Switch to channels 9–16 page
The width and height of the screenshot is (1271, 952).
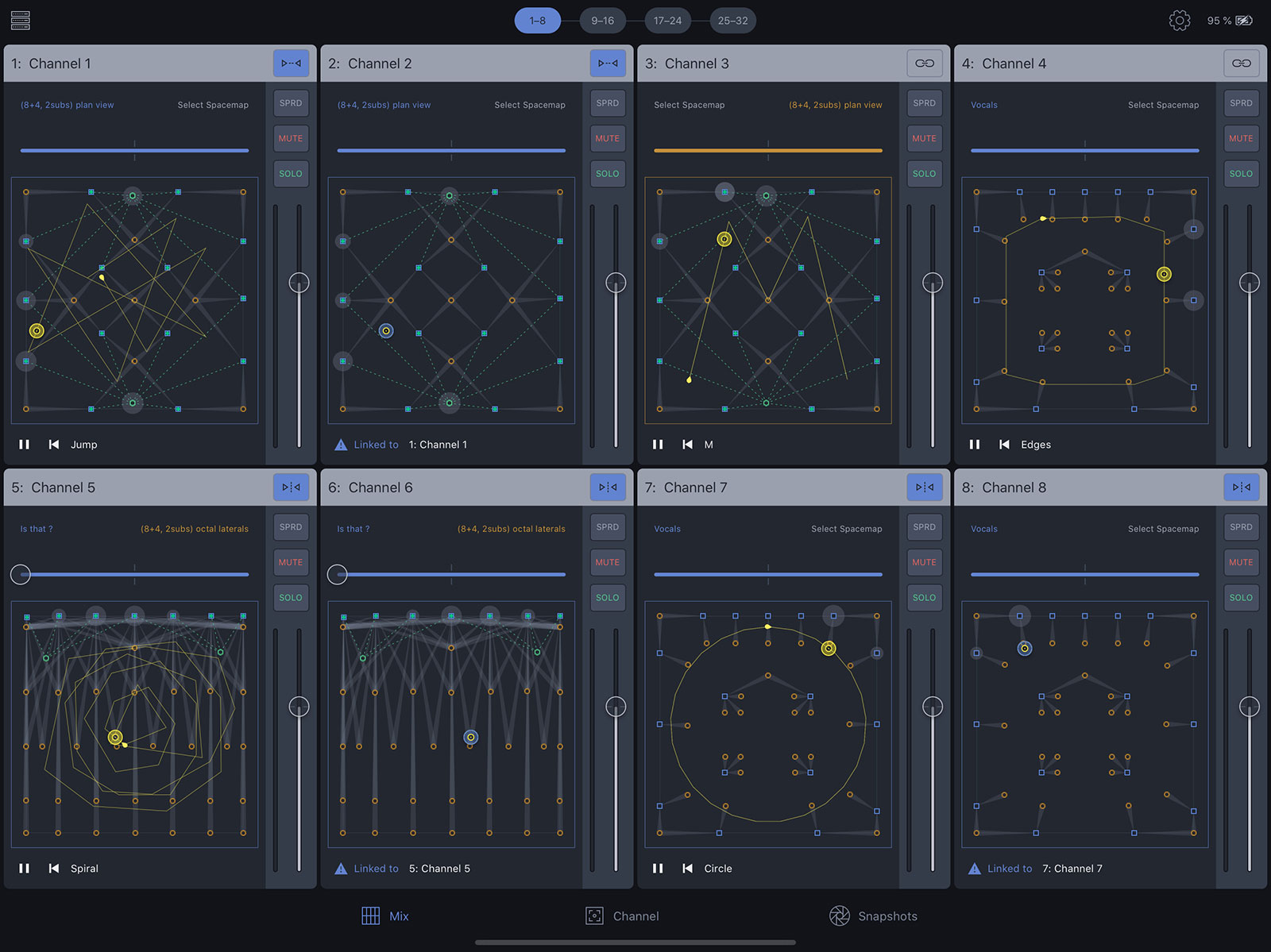click(602, 21)
